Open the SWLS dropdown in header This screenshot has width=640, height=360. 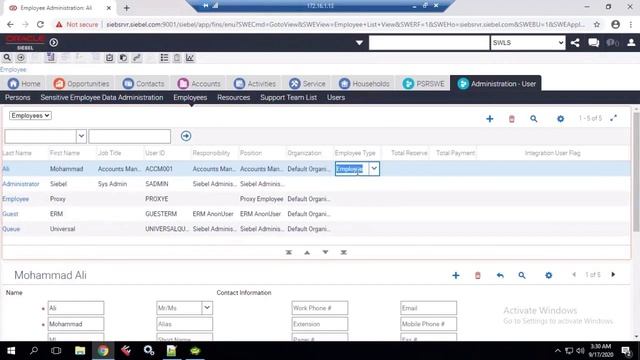tap(528, 42)
